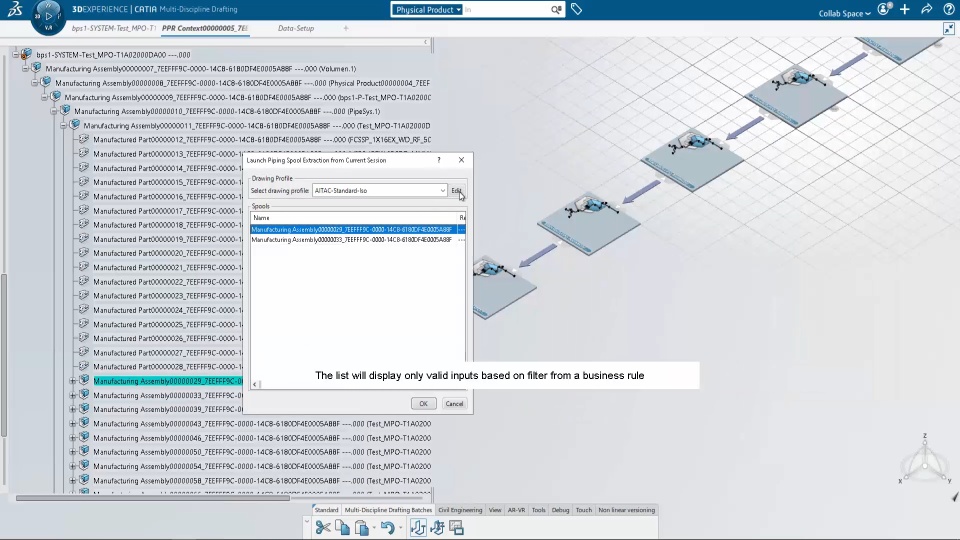Open the Tools action bar tab

point(538,509)
